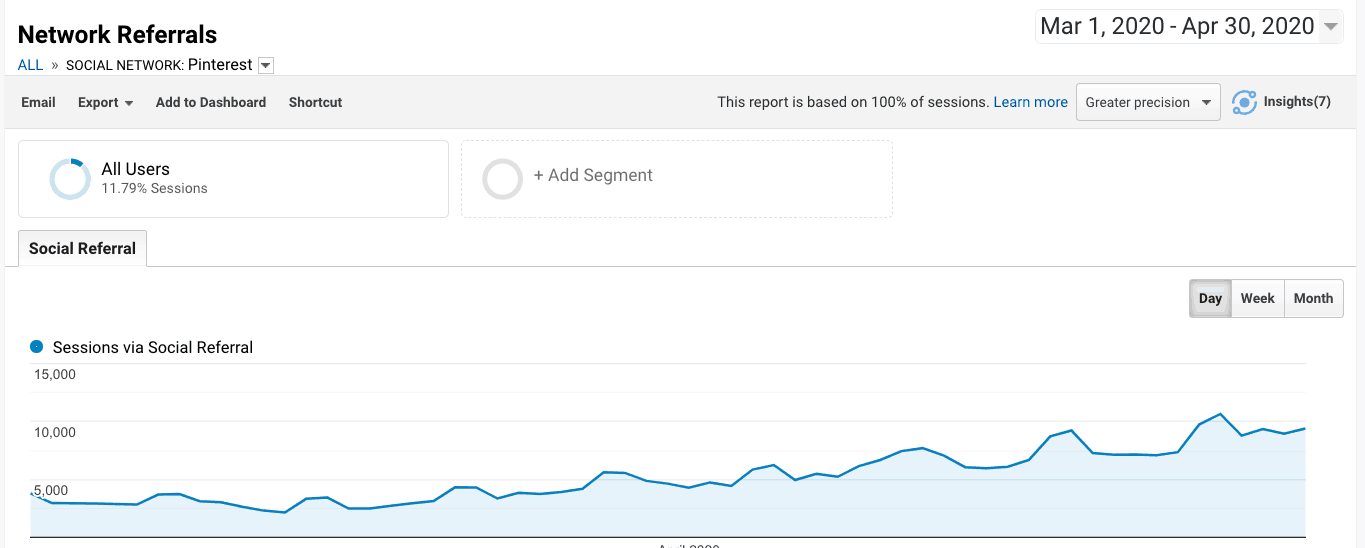Viewport: 1365px width, 548px height.
Task: Switch chart view to Month
Action: [x=1313, y=298]
